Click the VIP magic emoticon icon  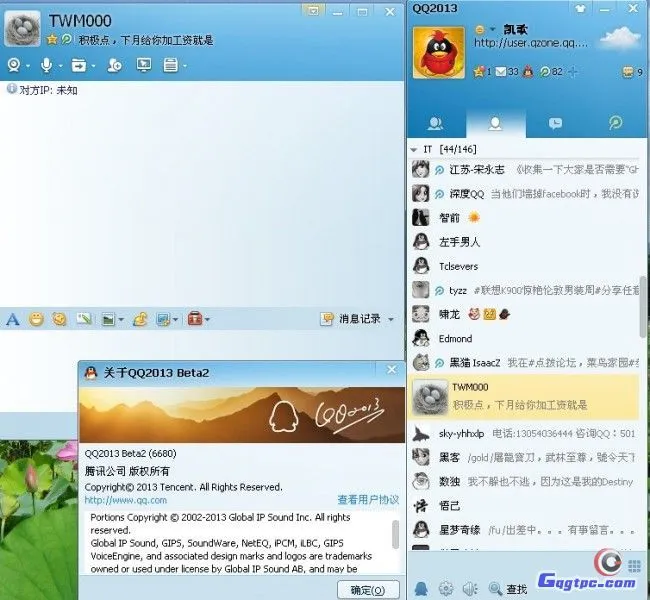tap(59, 319)
